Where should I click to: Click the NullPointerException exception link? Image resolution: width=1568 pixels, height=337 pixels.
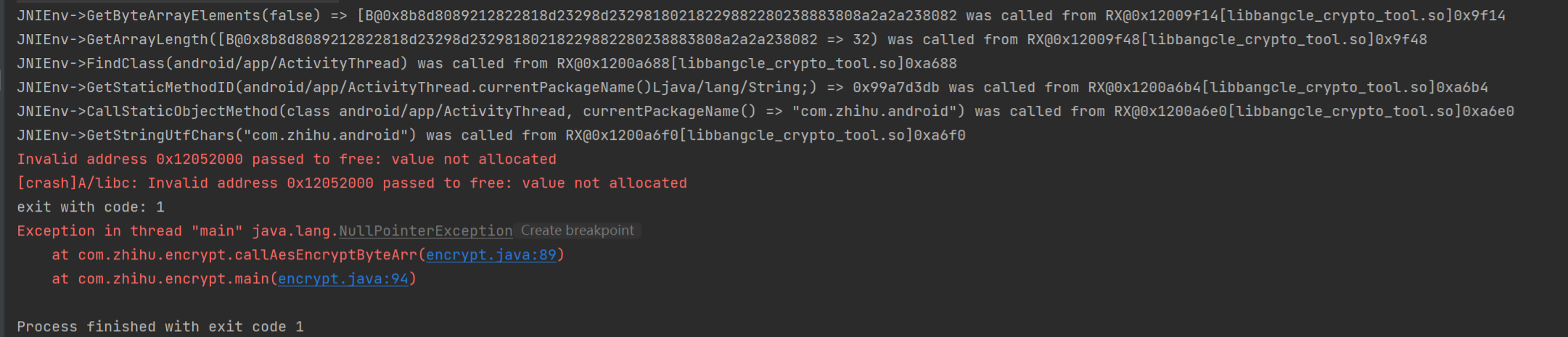click(425, 231)
